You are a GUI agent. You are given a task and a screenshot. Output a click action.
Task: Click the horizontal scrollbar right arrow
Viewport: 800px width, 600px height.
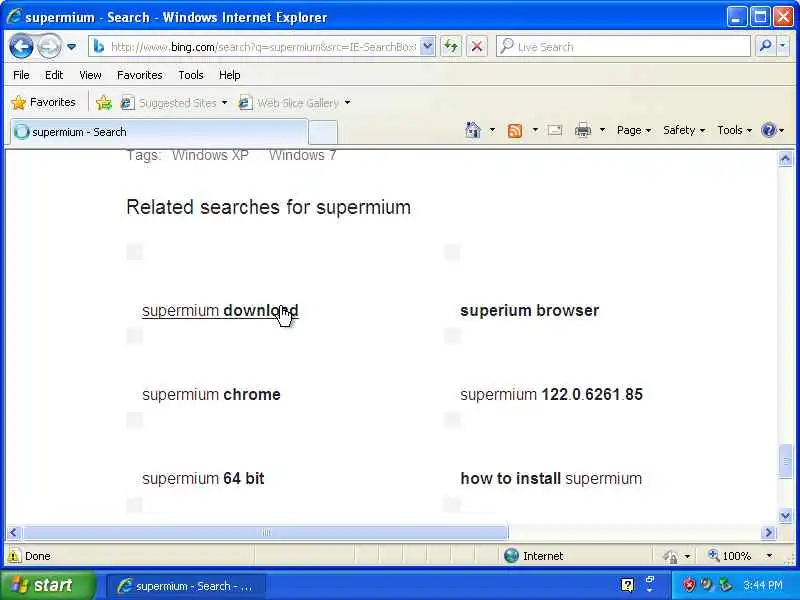coord(768,533)
